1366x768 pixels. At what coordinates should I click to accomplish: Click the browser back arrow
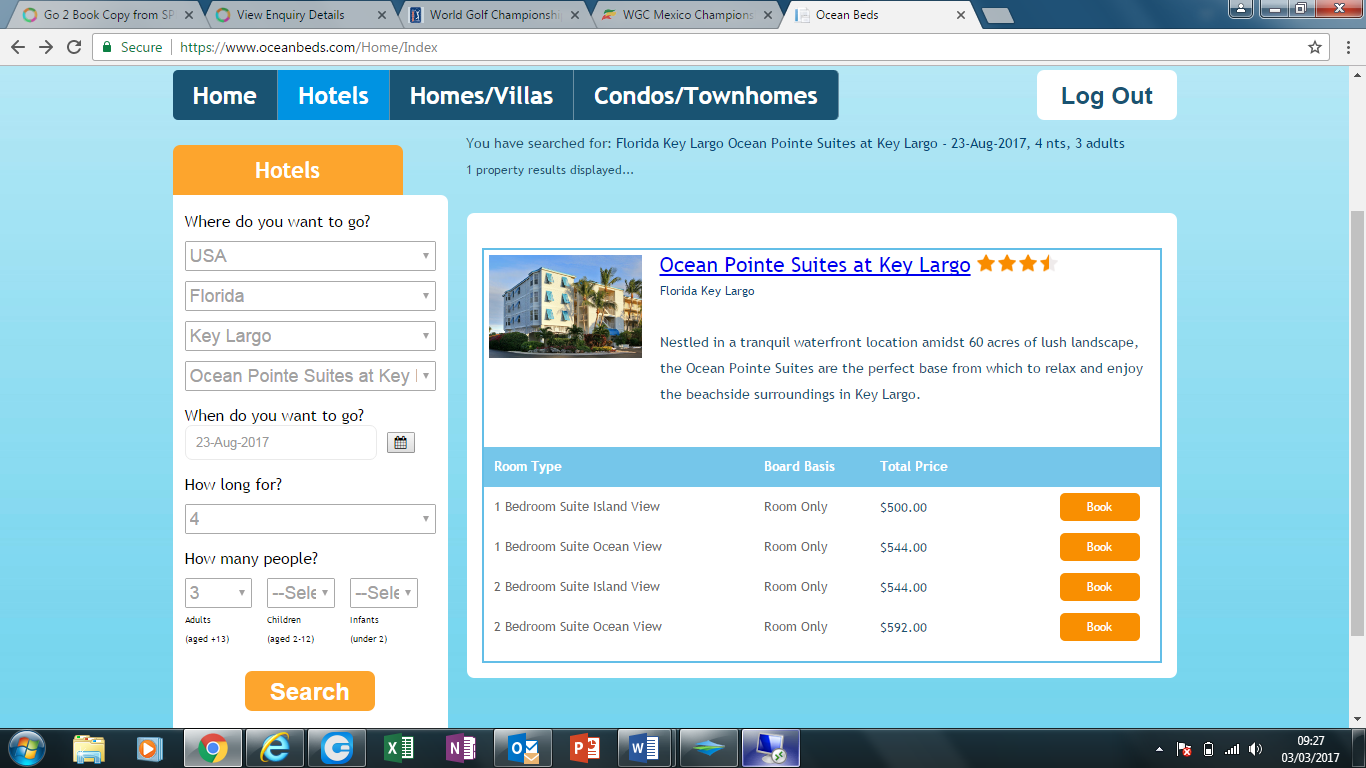click(18, 47)
